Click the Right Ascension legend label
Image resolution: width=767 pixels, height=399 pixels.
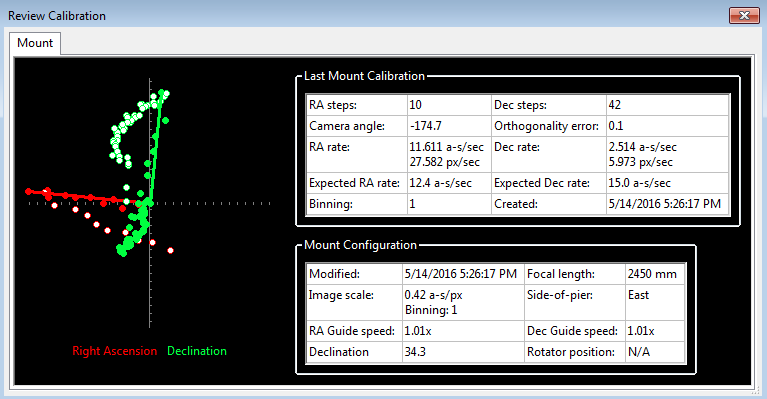click(x=114, y=351)
